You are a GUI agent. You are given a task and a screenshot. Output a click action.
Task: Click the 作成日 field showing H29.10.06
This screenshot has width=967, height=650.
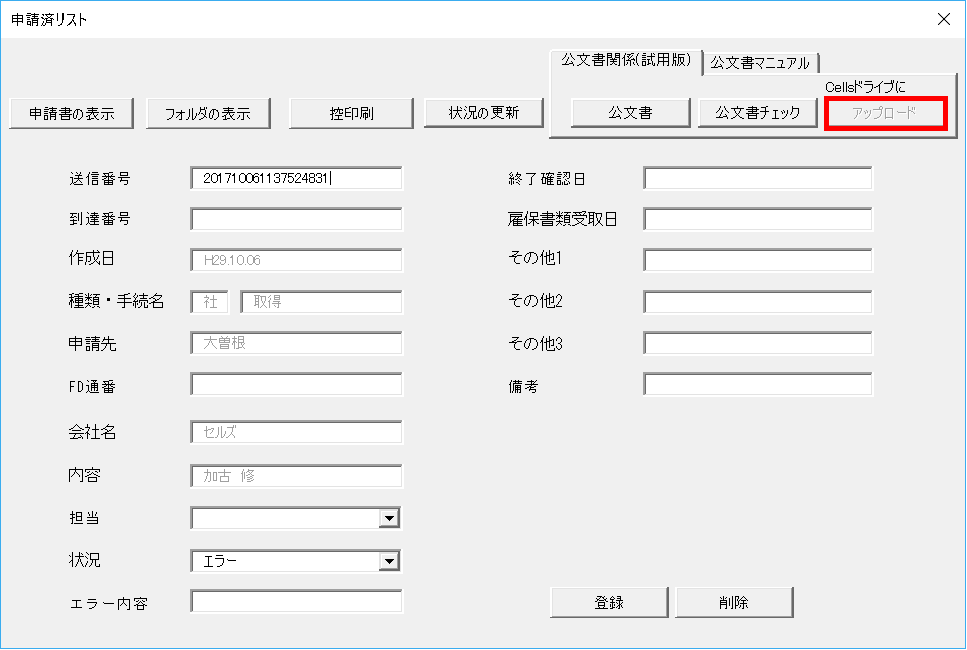[296, 260]
